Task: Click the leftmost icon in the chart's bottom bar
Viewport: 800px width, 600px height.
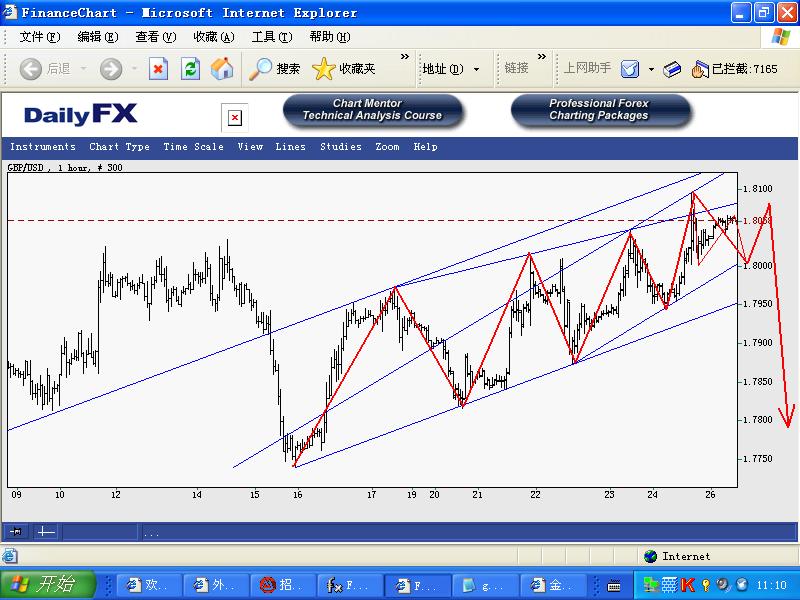Action: pos(17,532)
